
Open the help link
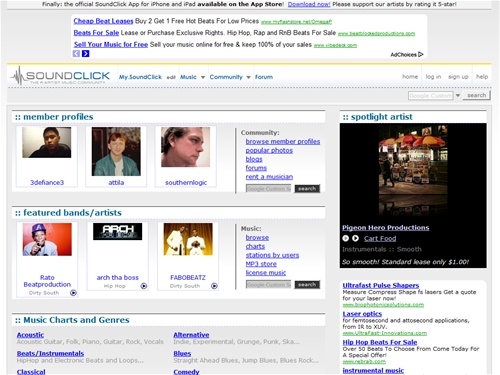coord(482,77)
